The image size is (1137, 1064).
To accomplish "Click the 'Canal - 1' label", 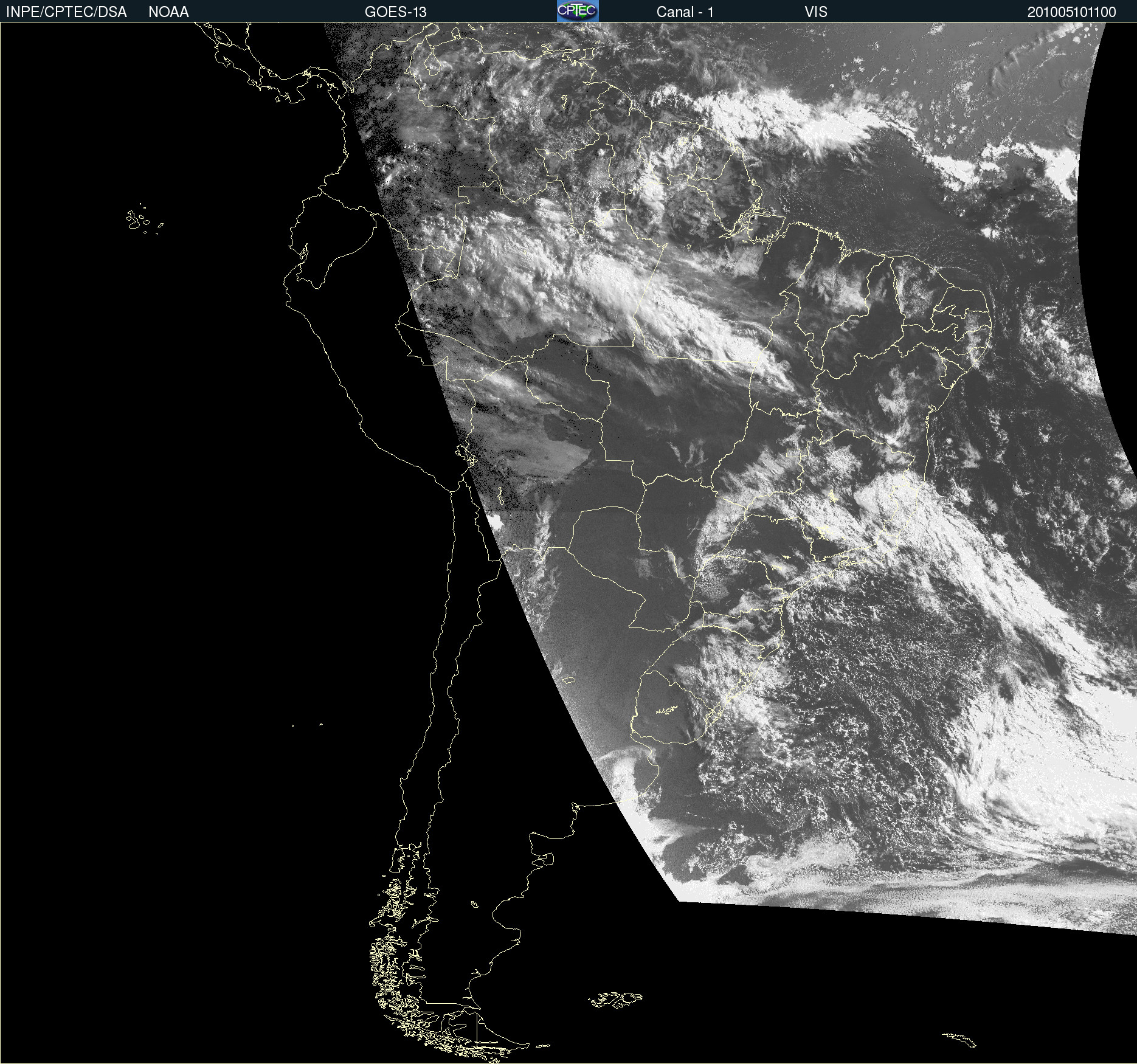I will (x=685, y=12).
